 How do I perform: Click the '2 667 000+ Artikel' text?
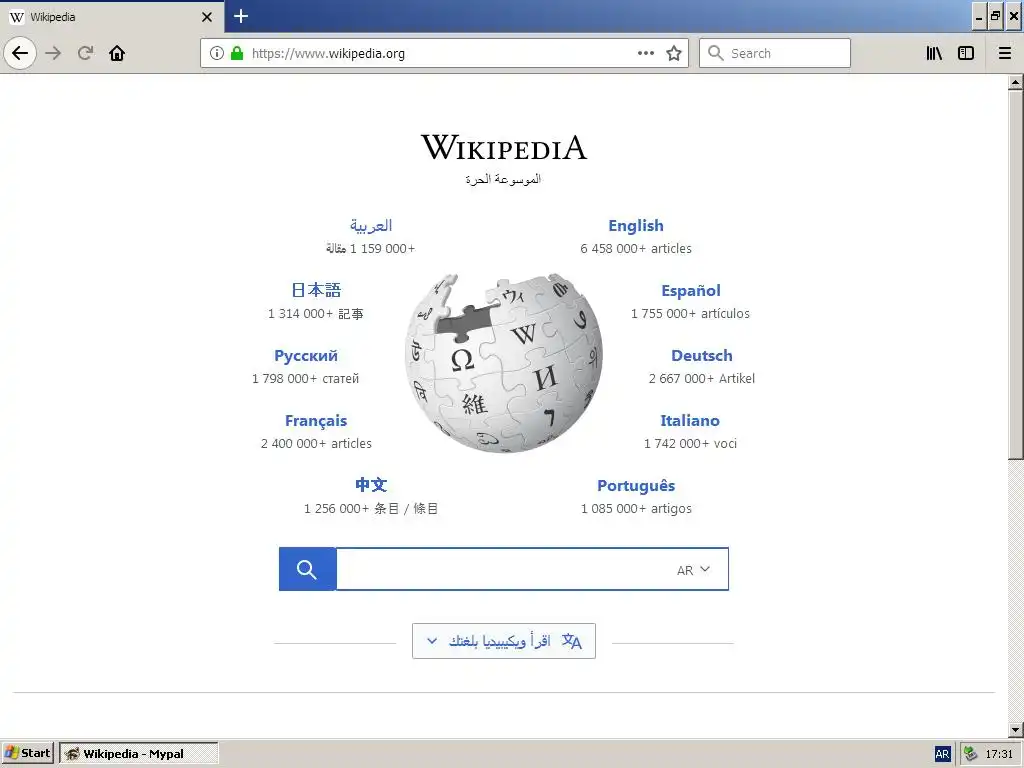701,379
